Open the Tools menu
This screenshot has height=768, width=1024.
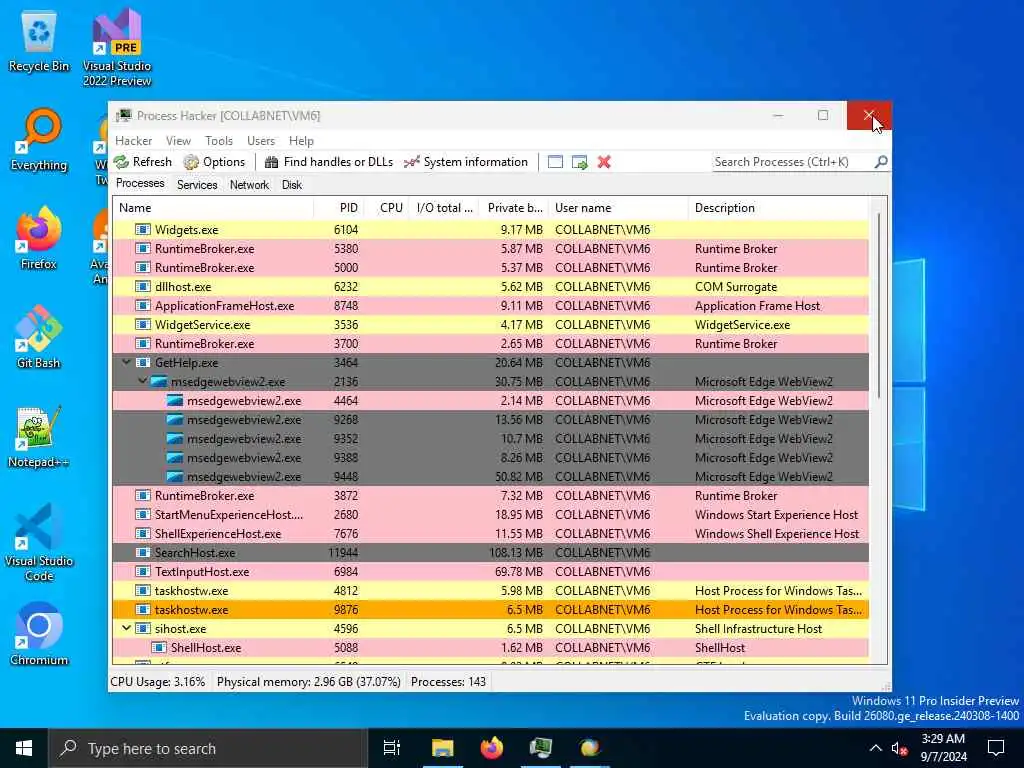[219, 140]
